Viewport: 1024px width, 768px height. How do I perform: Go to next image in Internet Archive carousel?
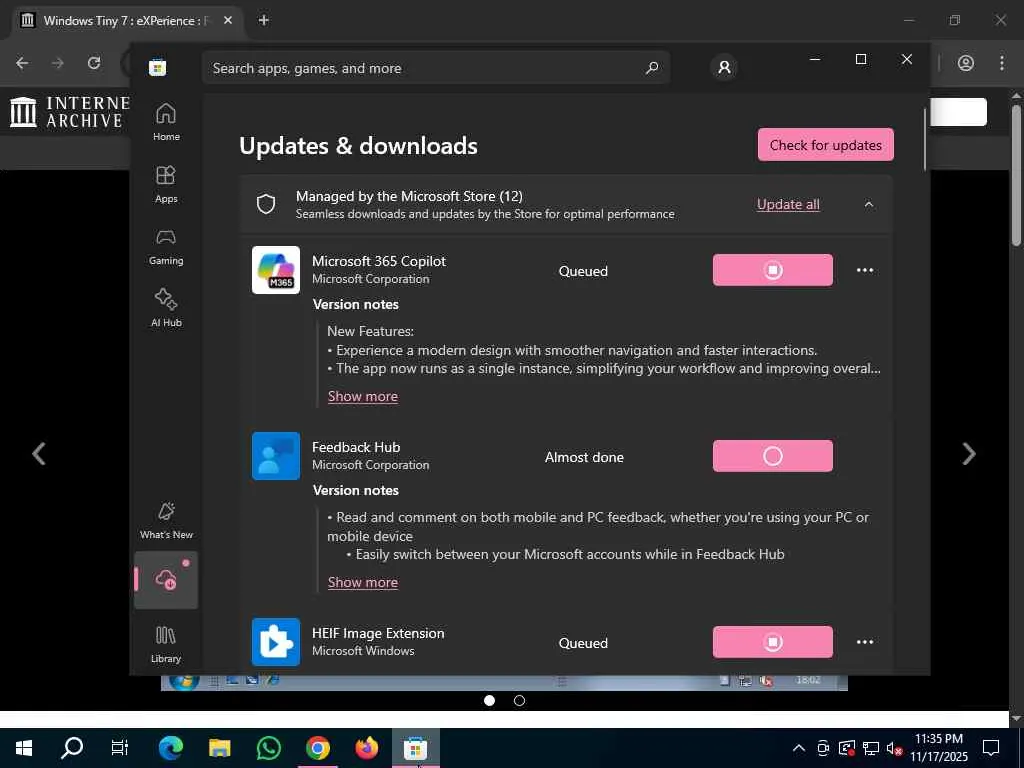tap(969, 454)
